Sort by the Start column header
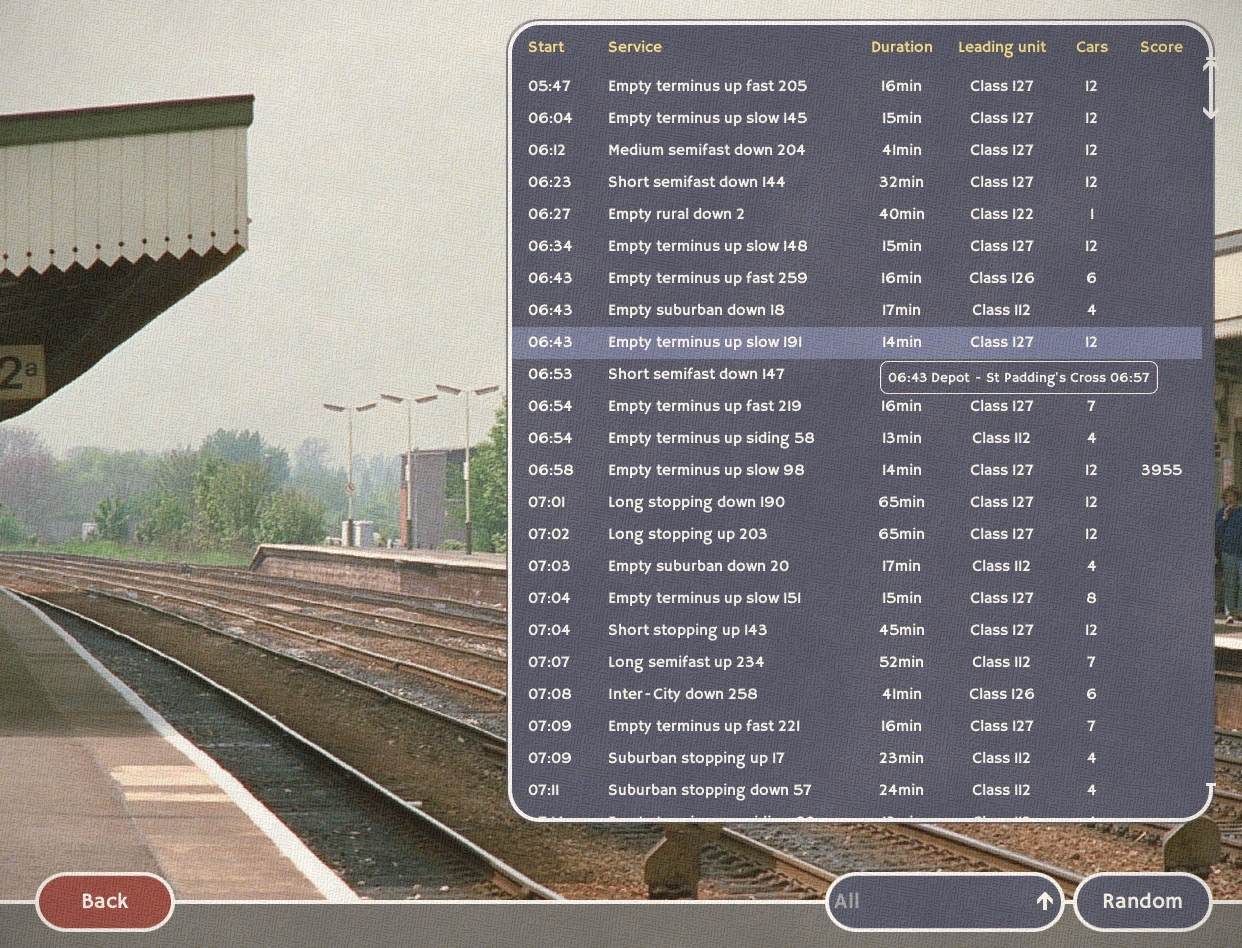 (x=546, y=47)
